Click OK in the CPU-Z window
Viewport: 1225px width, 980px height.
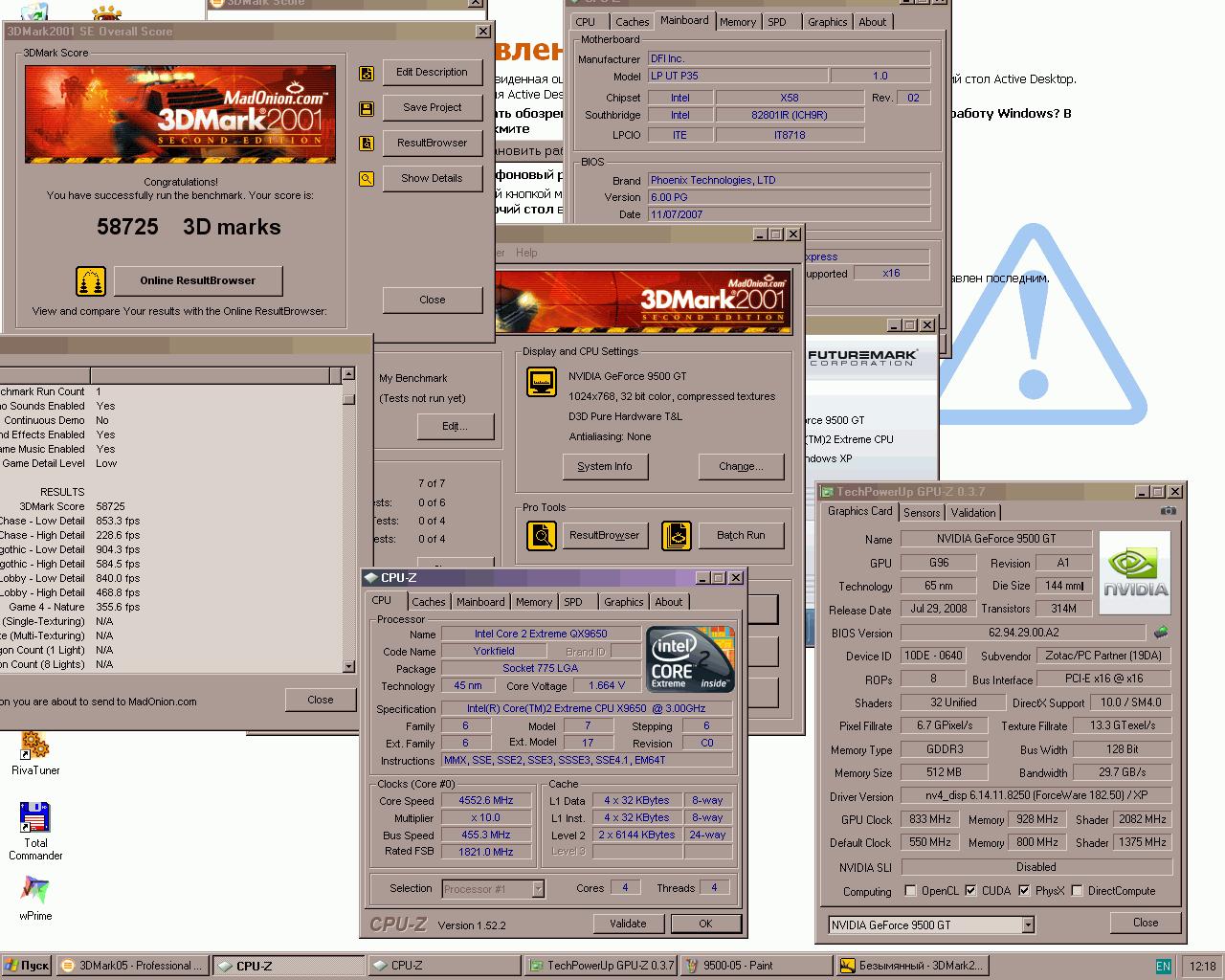pos(705,924)
